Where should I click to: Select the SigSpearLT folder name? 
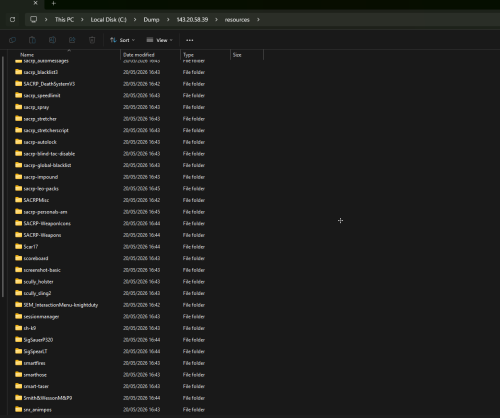point(35,351)
